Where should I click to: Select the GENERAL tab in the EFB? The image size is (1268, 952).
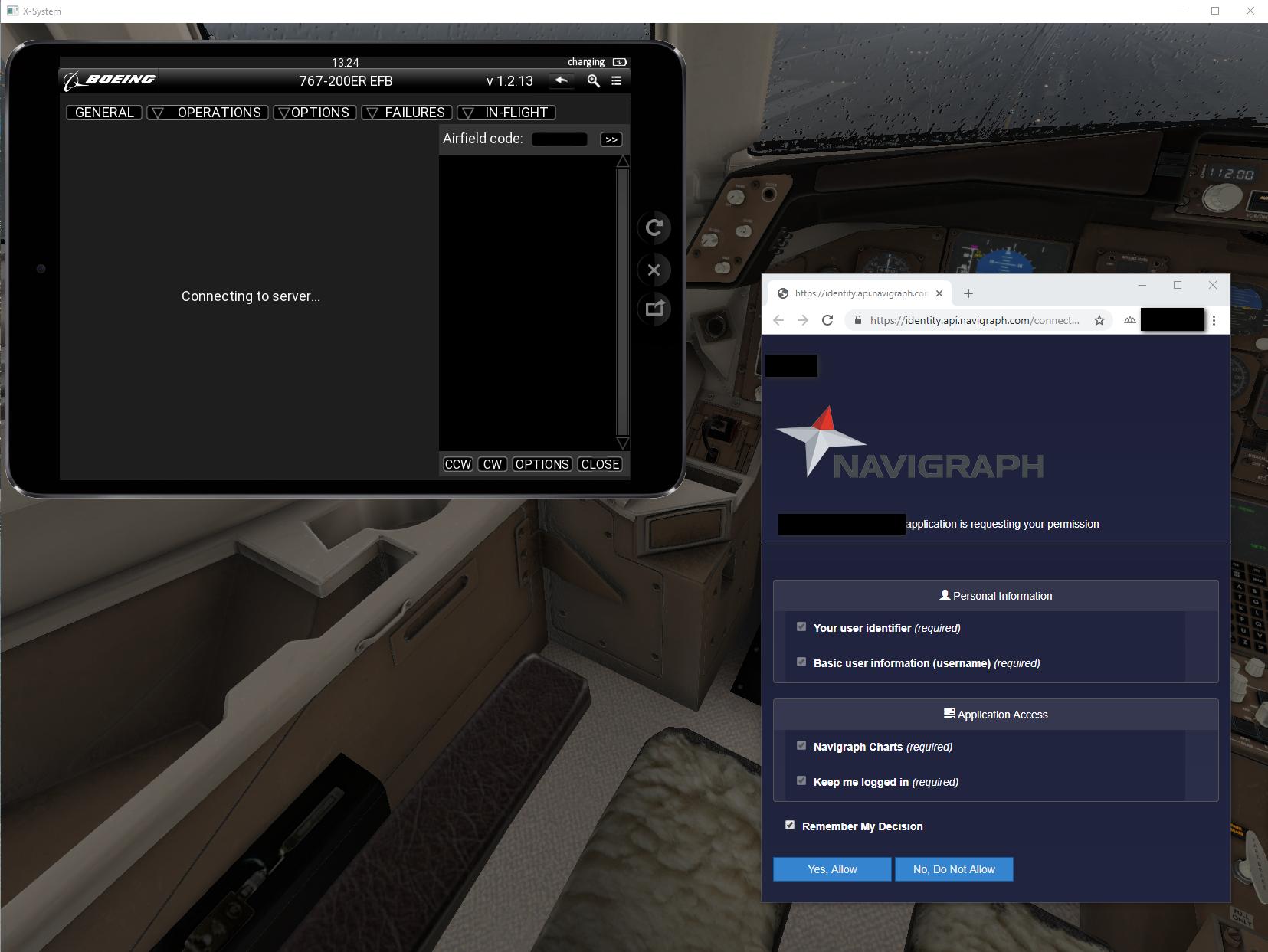coord(104,113)
